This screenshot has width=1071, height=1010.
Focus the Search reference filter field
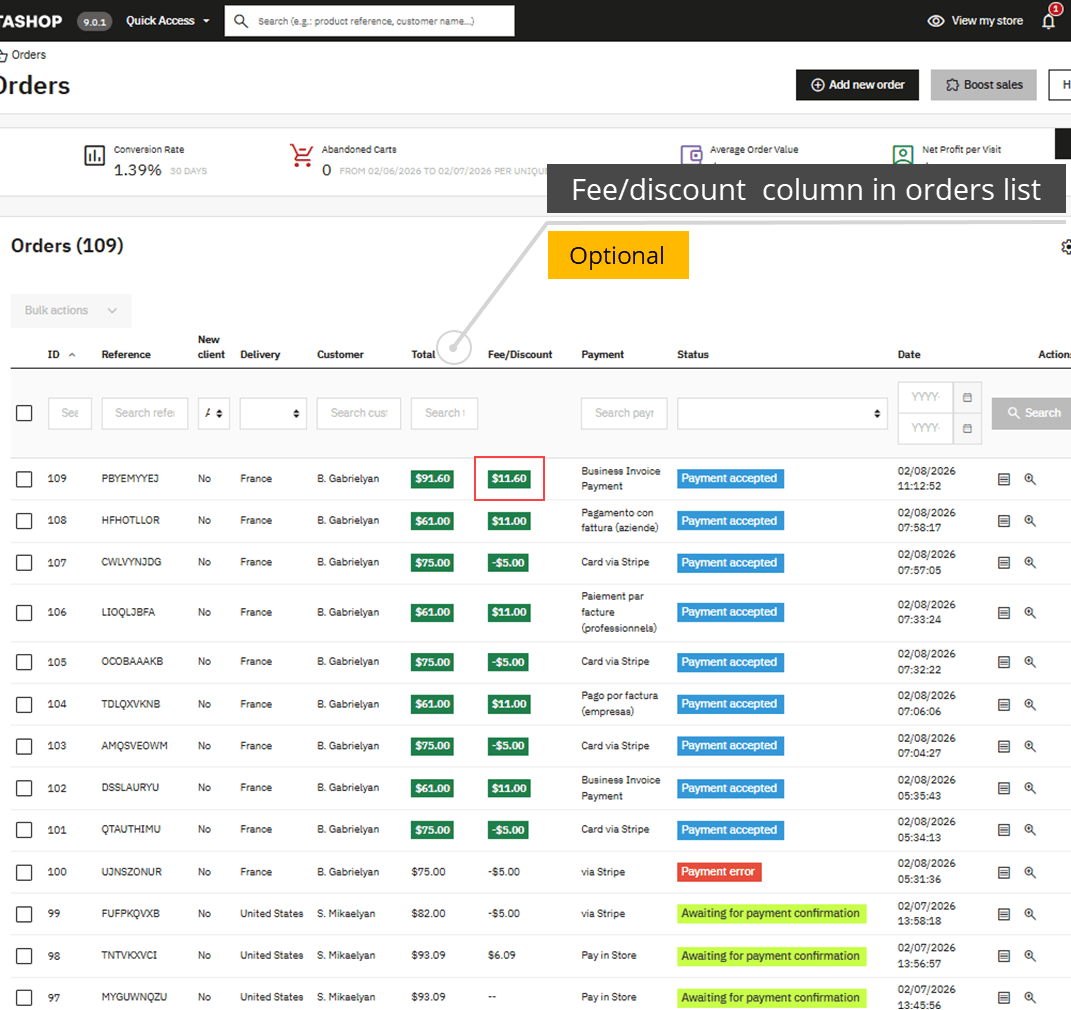click(x=145, y=414)
